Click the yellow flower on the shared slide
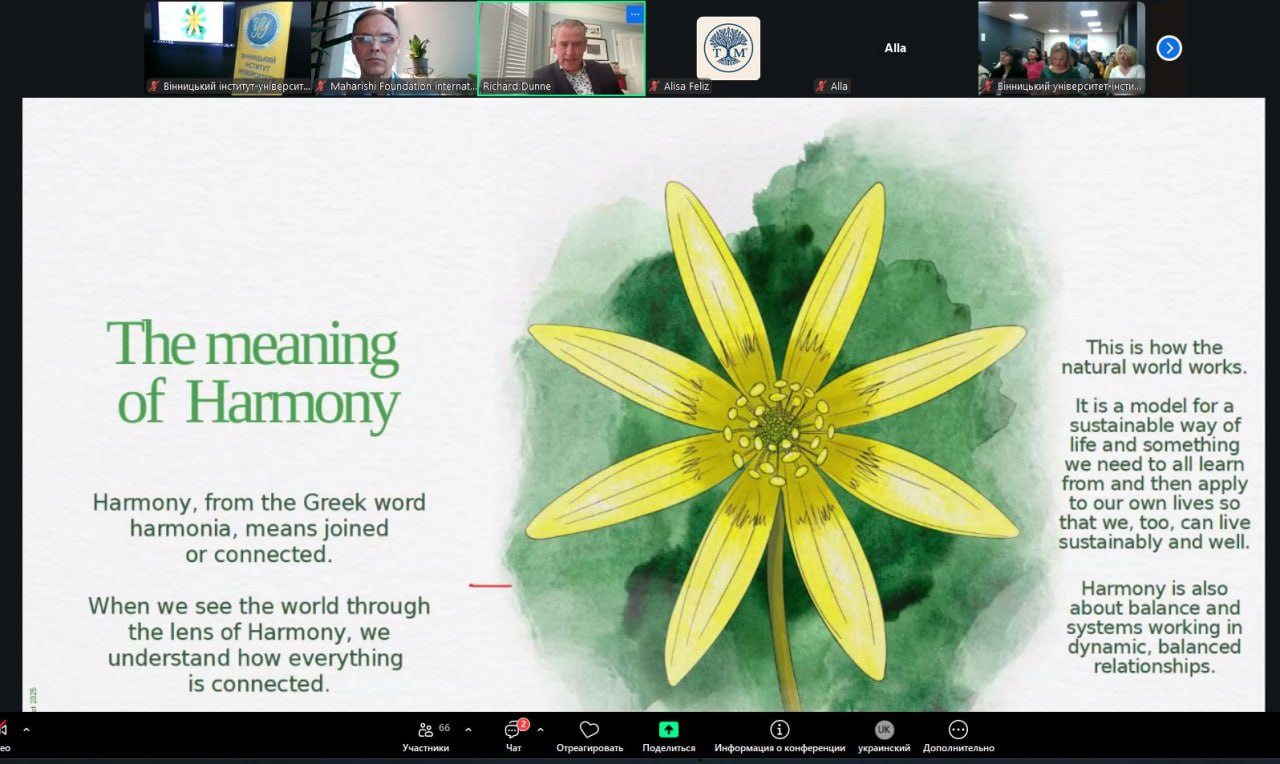This screenshot has height=764, width=1280. pyautogui.click(x=775, y=430)
